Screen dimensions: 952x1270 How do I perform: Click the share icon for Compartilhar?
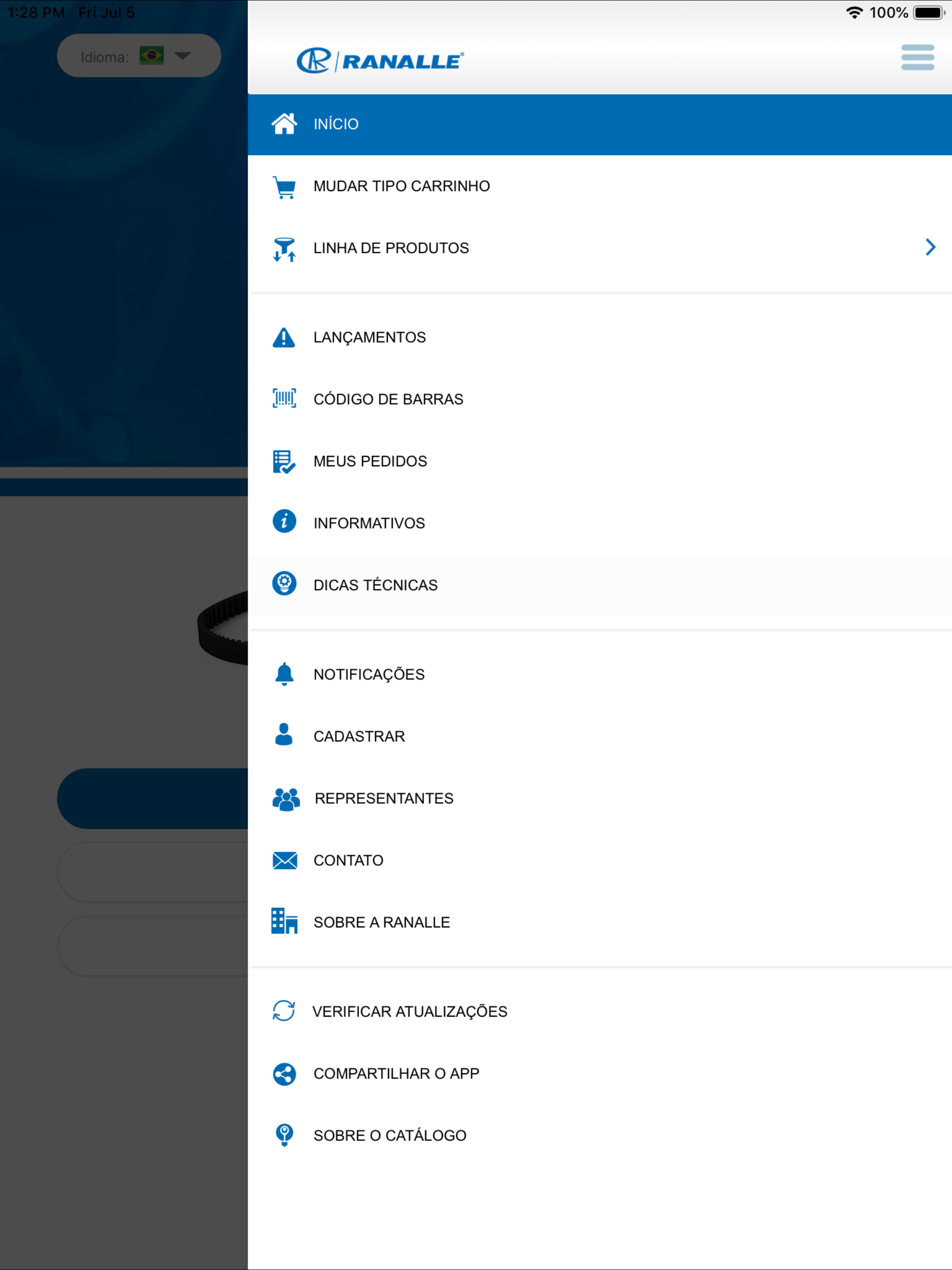coord(284,1074)
